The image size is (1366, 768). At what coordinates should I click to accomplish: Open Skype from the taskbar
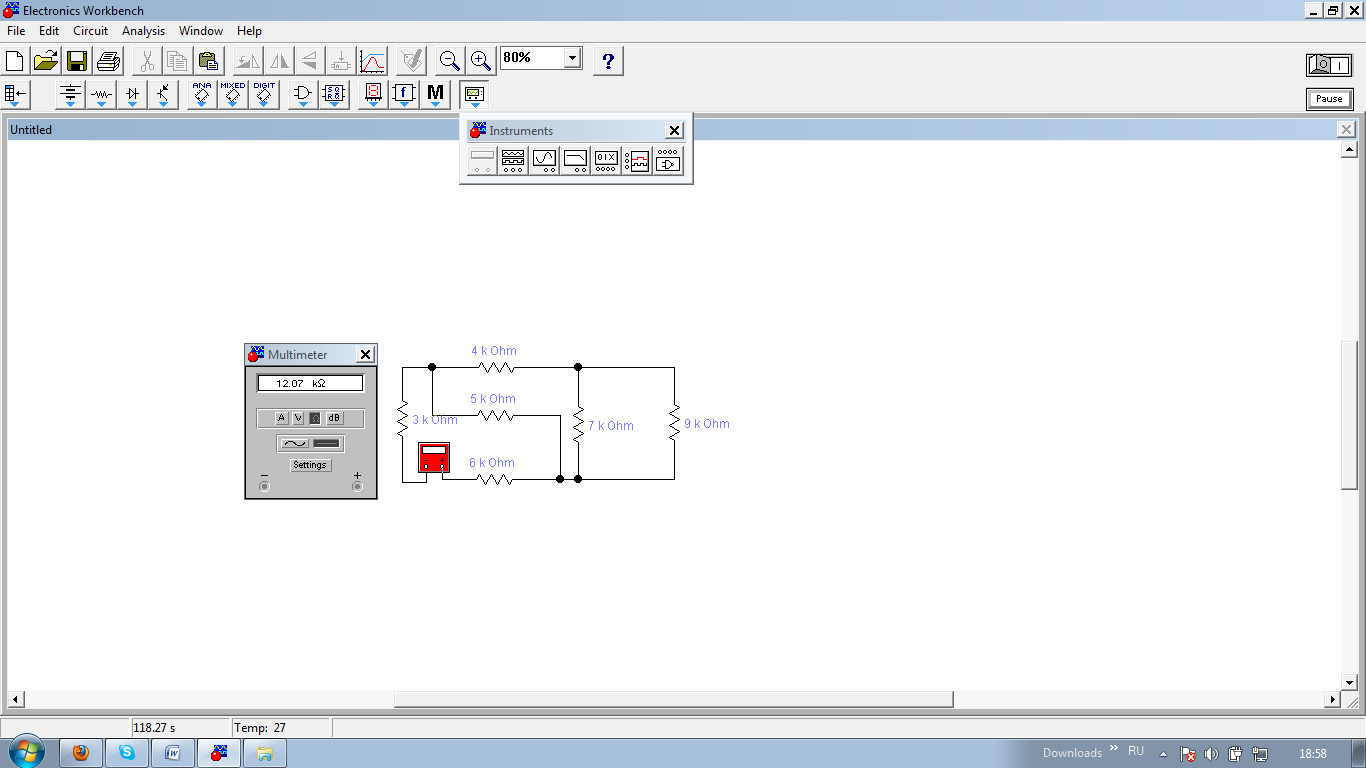tap(127, 753)
